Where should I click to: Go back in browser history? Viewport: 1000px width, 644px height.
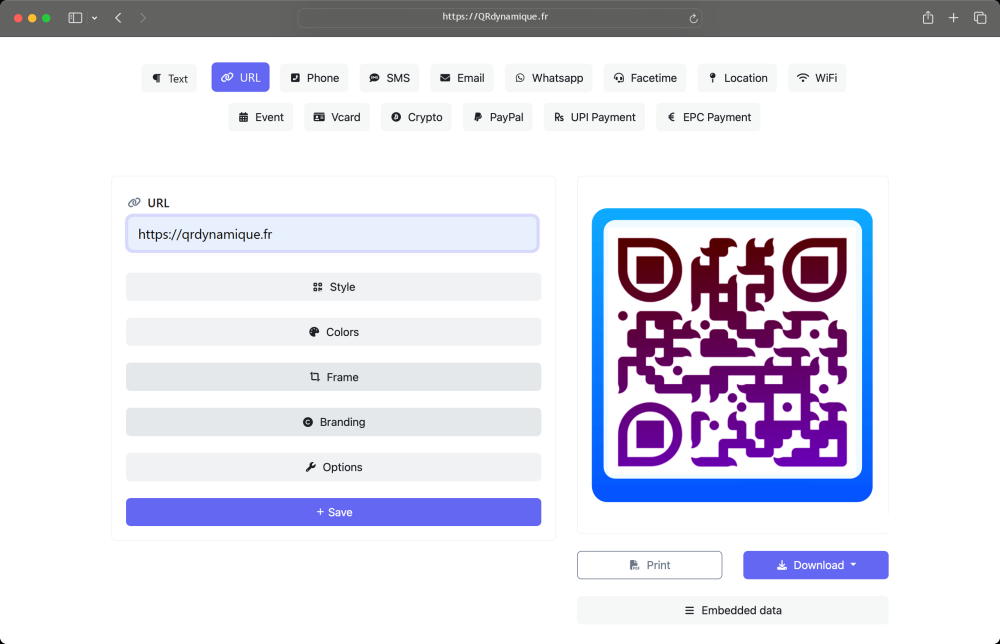118,18
